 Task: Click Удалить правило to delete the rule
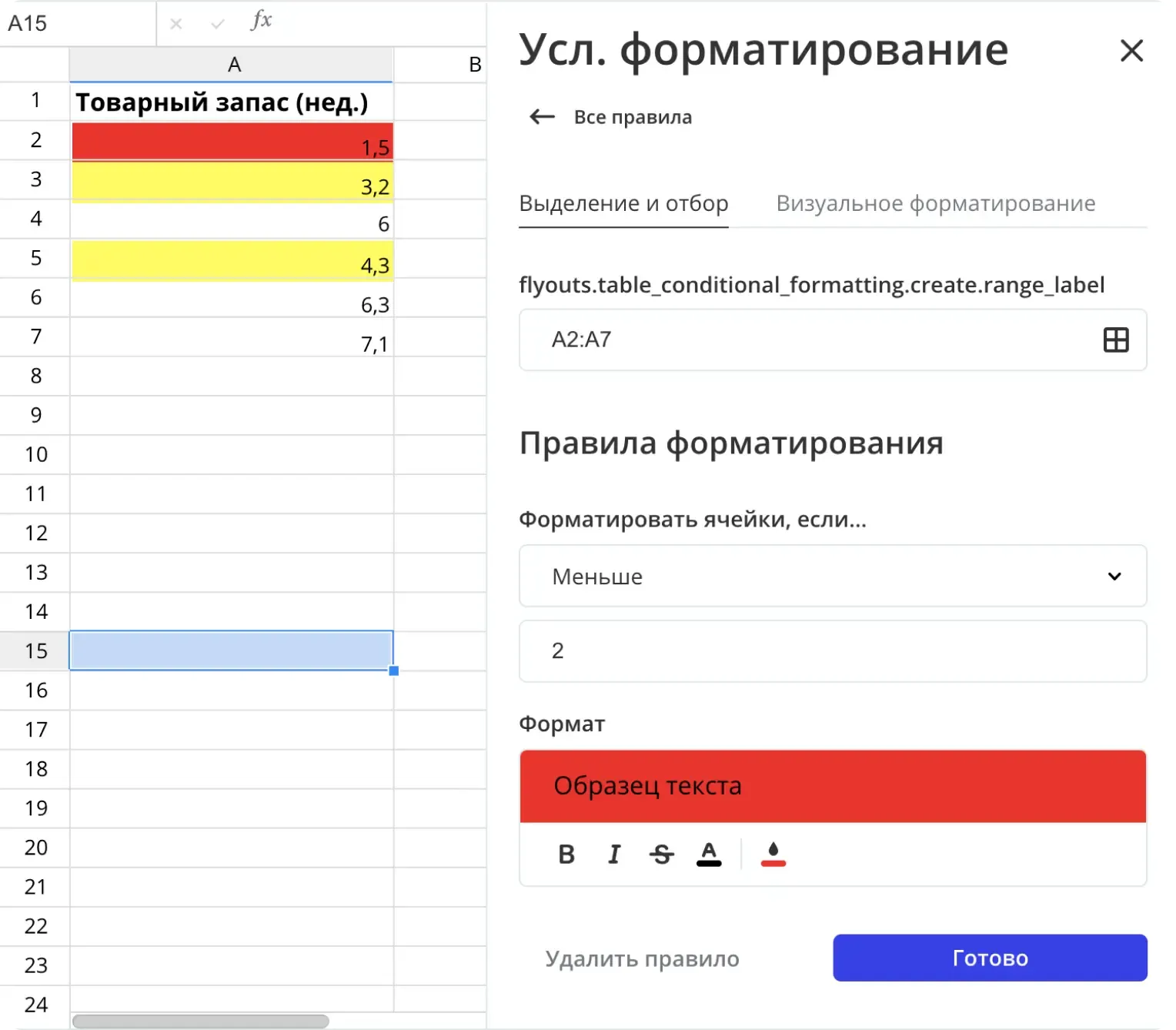point(643,958)
